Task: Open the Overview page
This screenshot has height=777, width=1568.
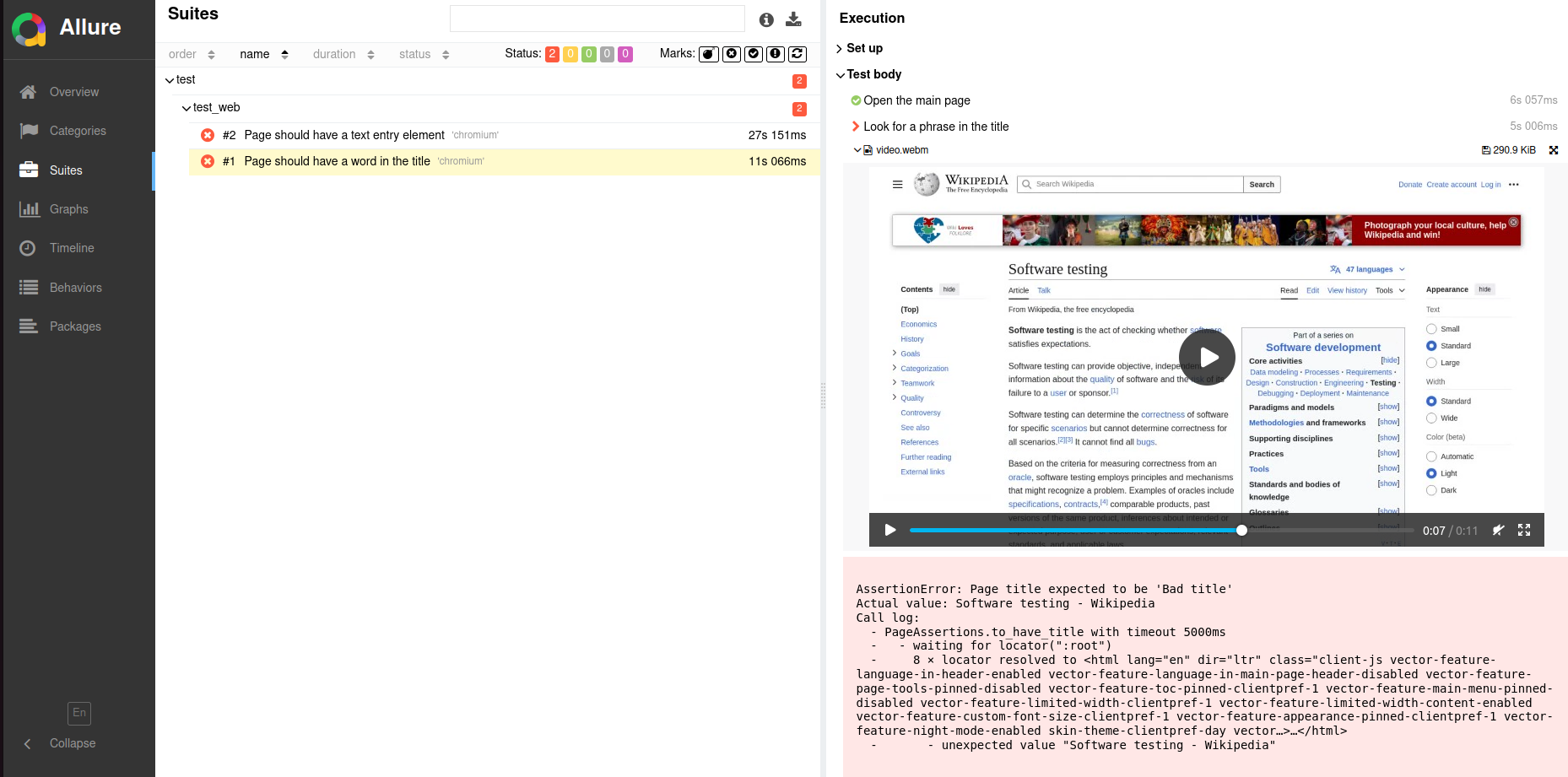Action: pyautogui.click(x=73, y=91)
